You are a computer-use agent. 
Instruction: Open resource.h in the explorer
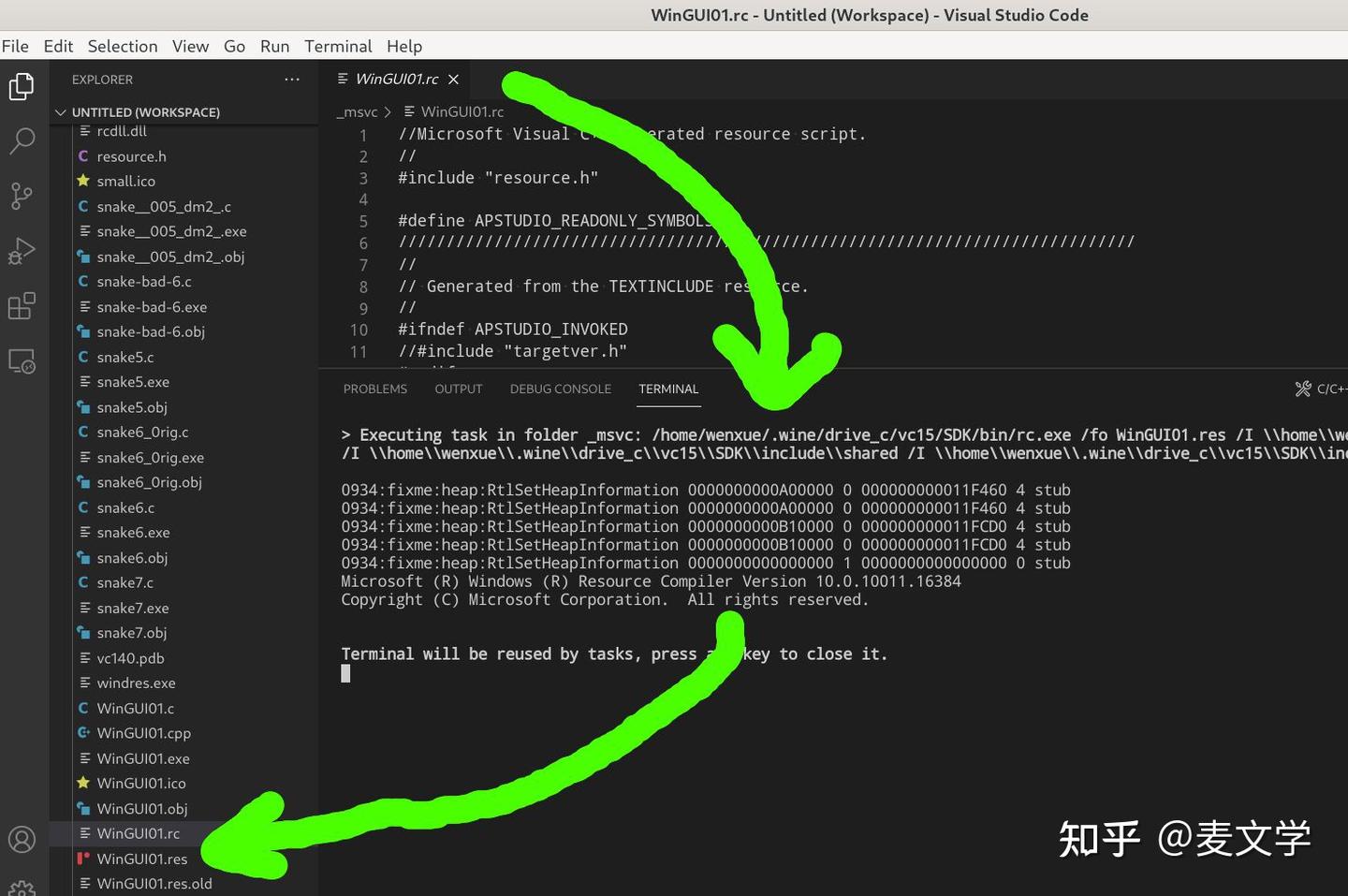click(131, 156)
